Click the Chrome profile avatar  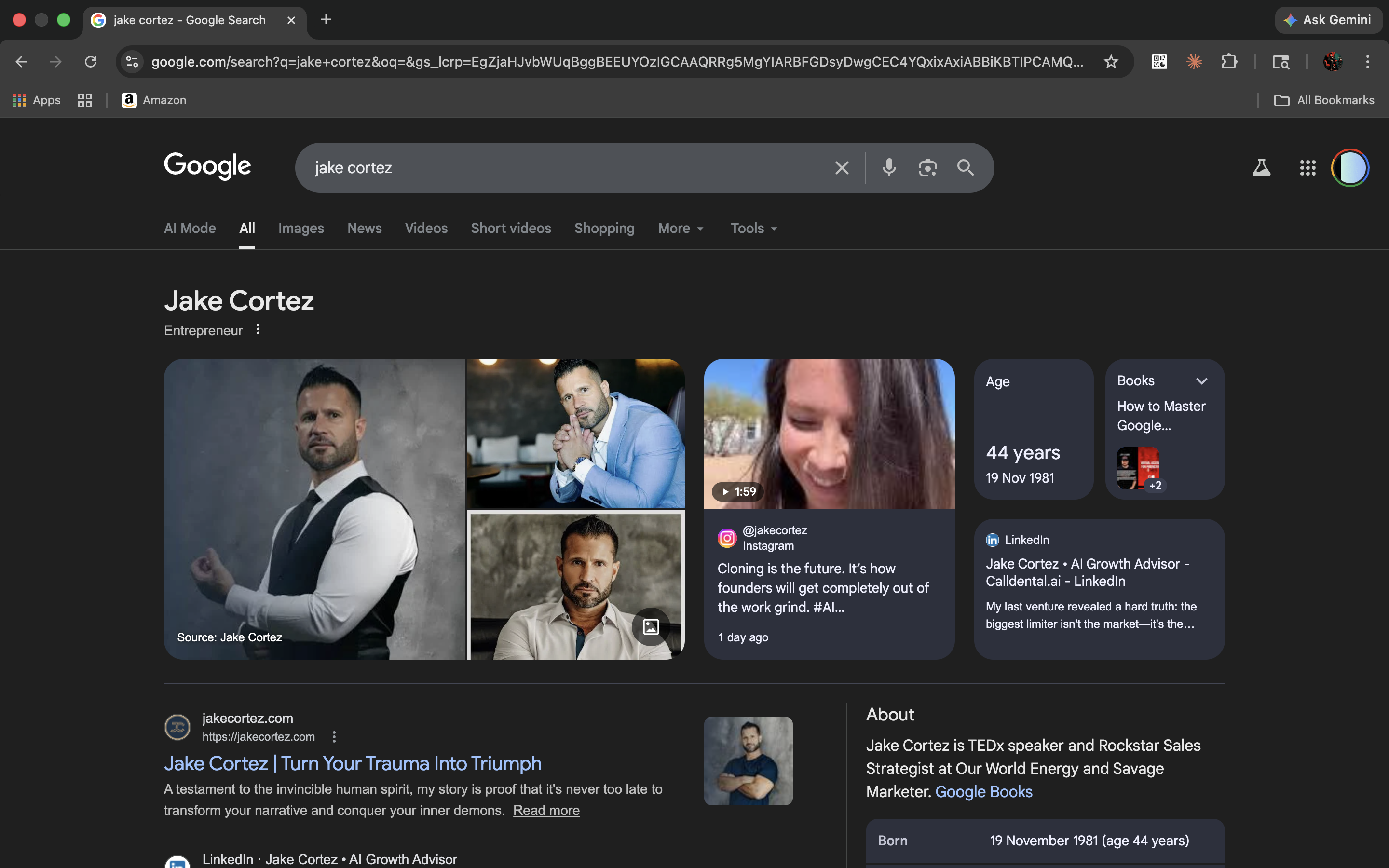click(1334, 61)
